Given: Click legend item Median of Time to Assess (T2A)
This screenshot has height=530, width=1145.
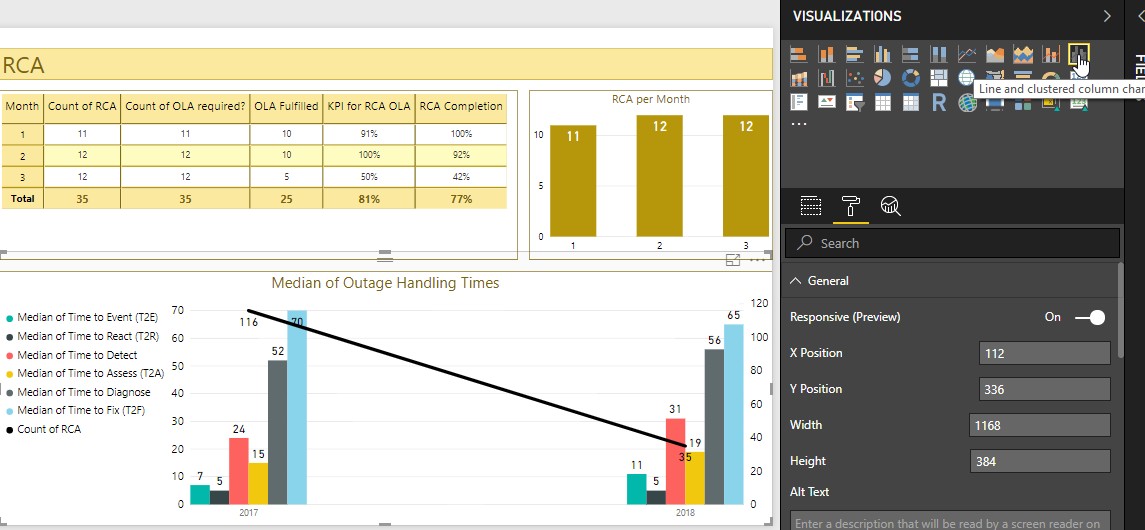Looking at the screenshot, I should (x=85, y=373).
